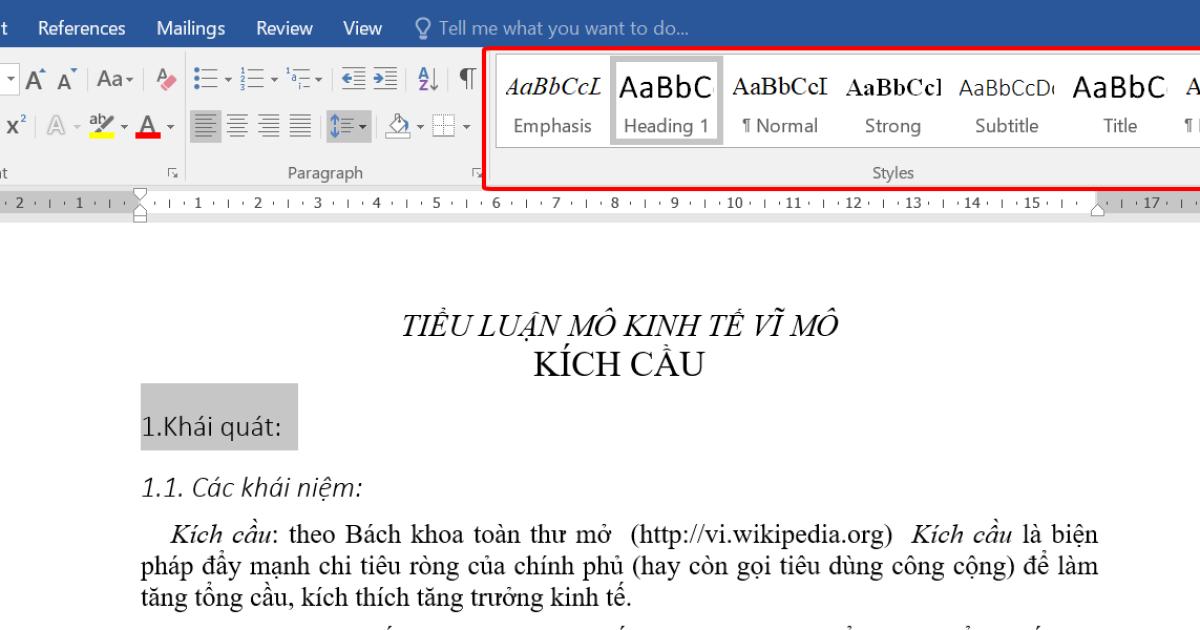
Task: Click the yellow Text Highlight Color swatch
Action: [x=100, y=134]
